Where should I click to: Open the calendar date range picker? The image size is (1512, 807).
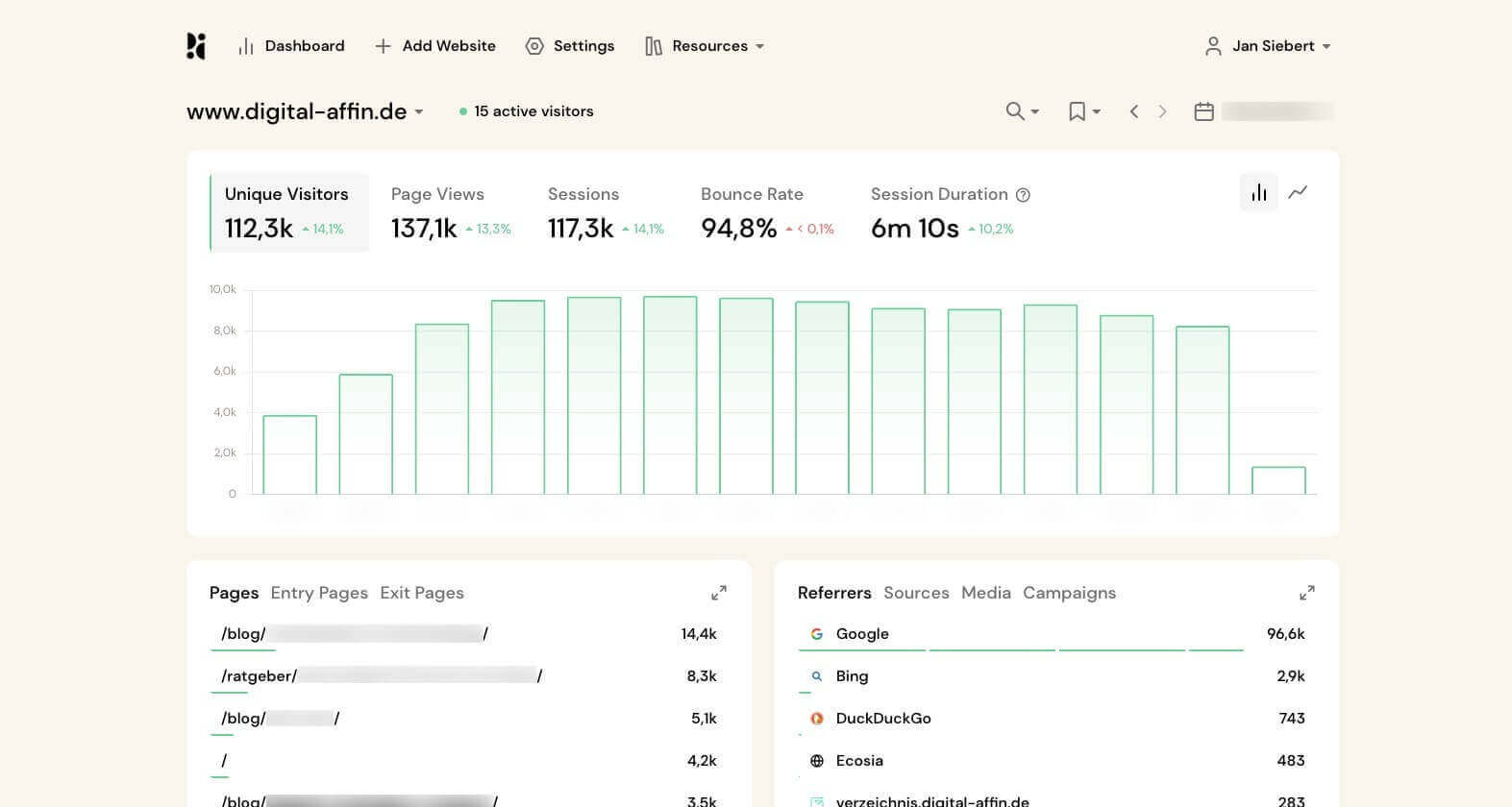point(1263,111)
